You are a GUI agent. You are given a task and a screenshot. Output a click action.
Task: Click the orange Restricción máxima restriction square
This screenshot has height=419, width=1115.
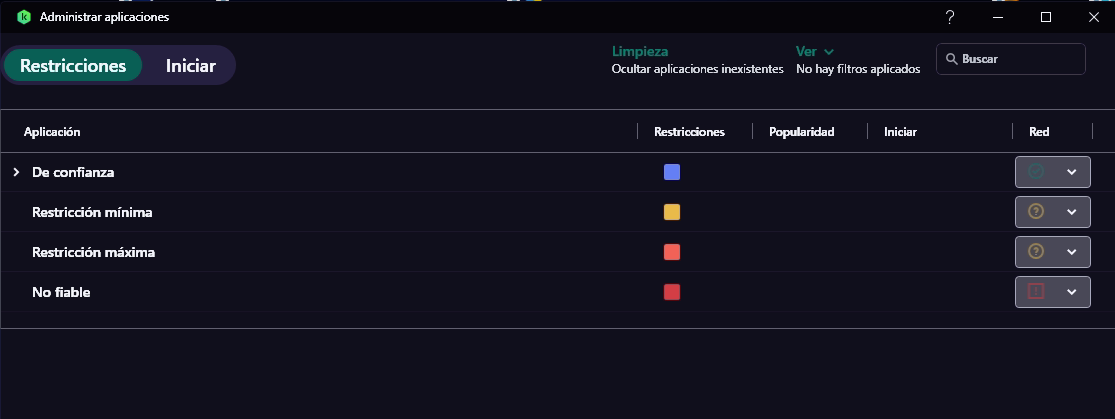672,252
